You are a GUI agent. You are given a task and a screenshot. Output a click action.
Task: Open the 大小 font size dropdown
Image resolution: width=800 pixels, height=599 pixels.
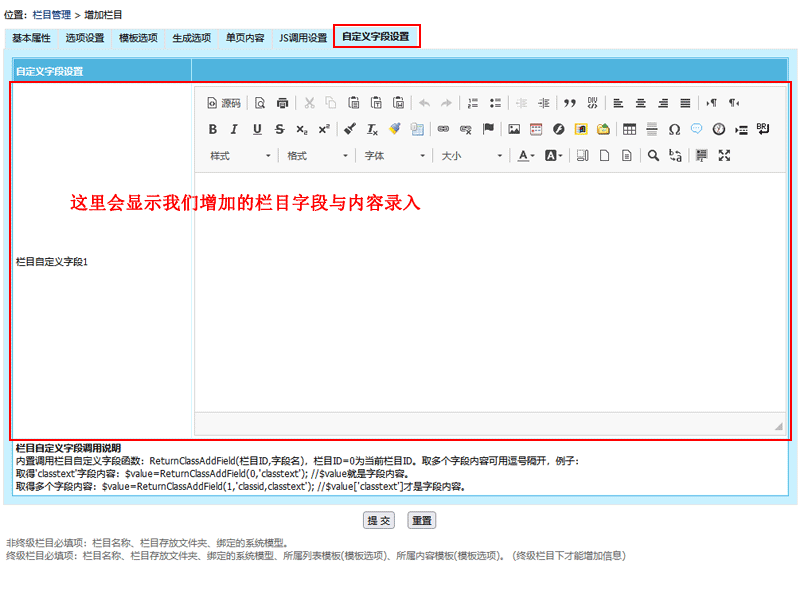471,156
